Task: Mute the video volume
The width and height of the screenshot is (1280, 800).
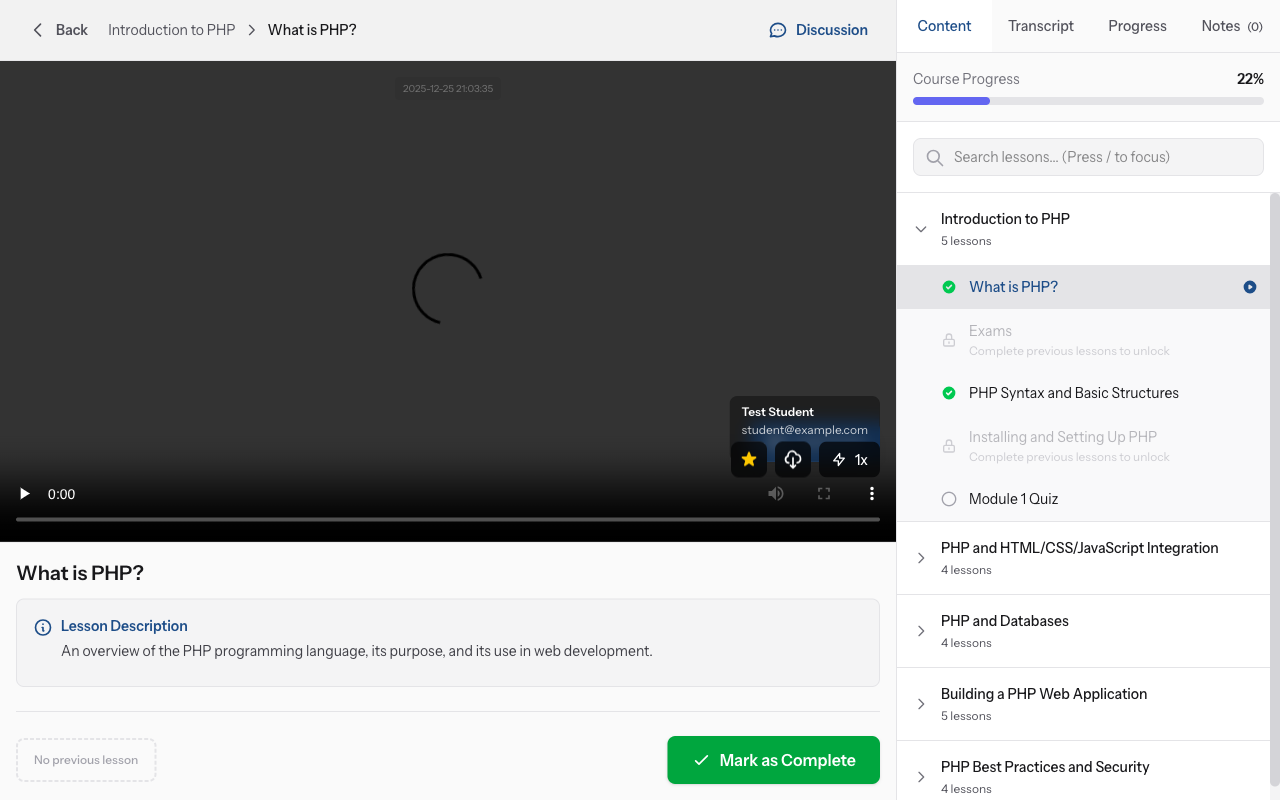Action: (775, 493)
